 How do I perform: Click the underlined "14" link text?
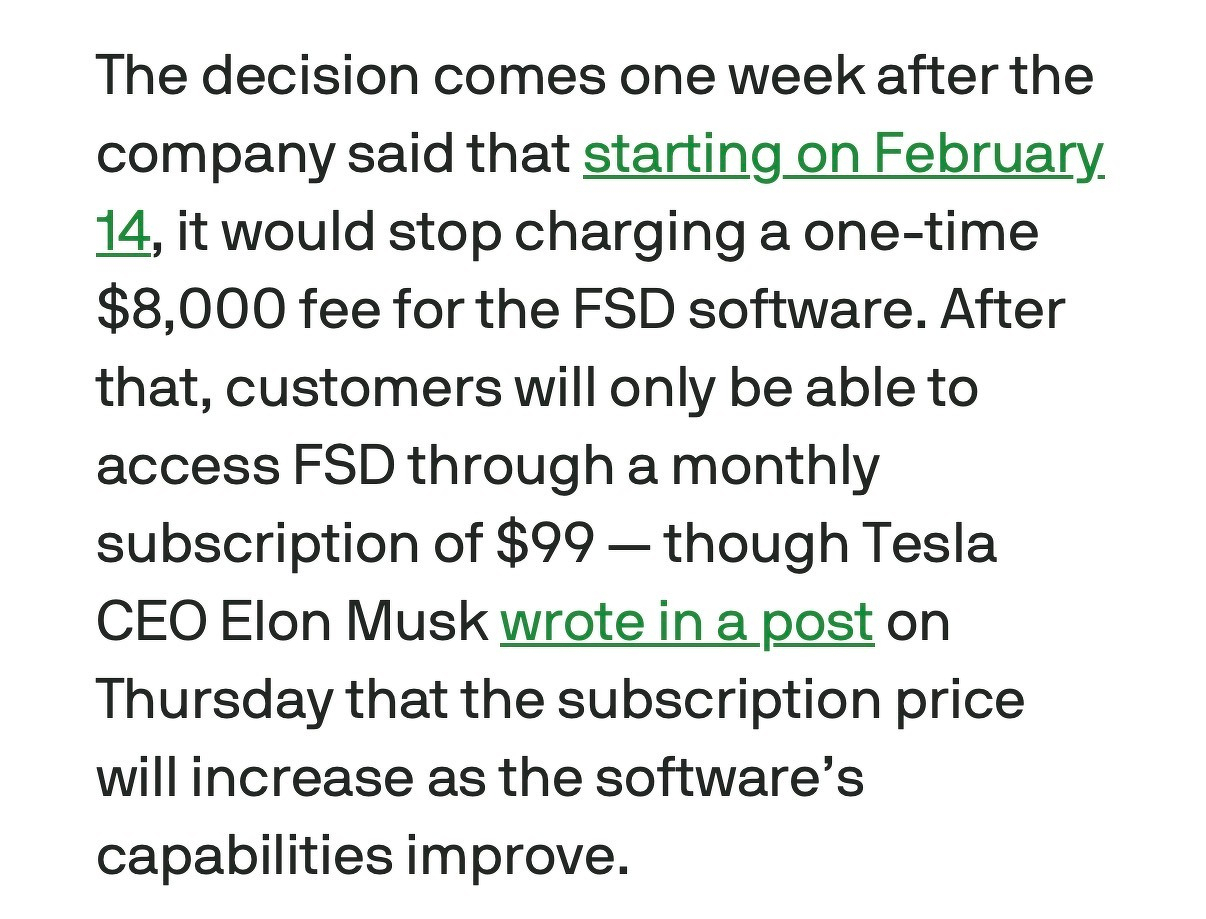pos(122,233)
